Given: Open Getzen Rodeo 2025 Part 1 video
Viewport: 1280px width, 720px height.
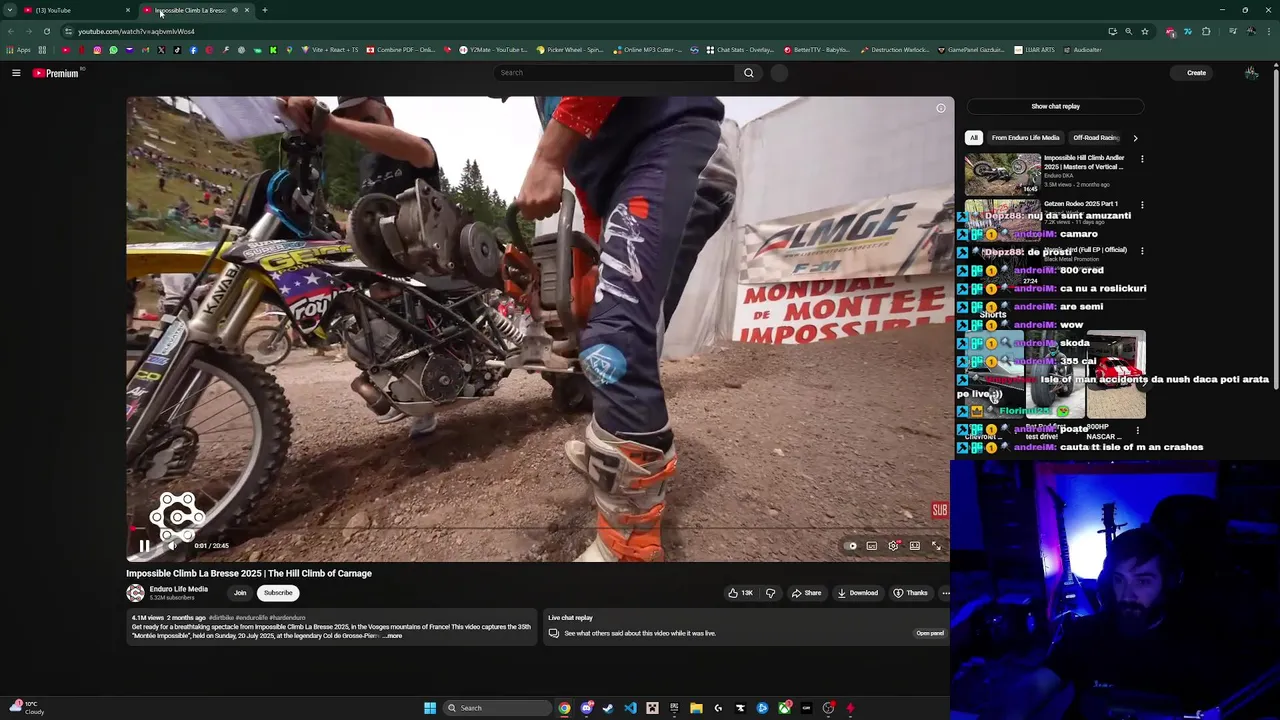Looking at the screenshot, I should (1081, 204).
